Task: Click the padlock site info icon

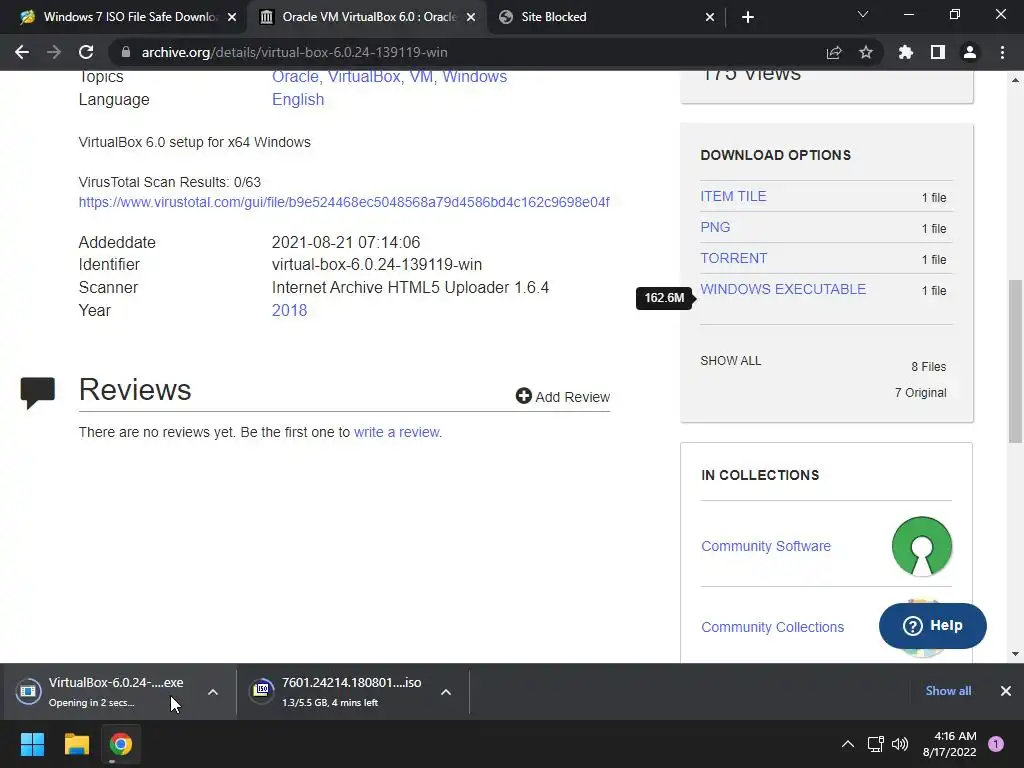Action: click(126, 52)
